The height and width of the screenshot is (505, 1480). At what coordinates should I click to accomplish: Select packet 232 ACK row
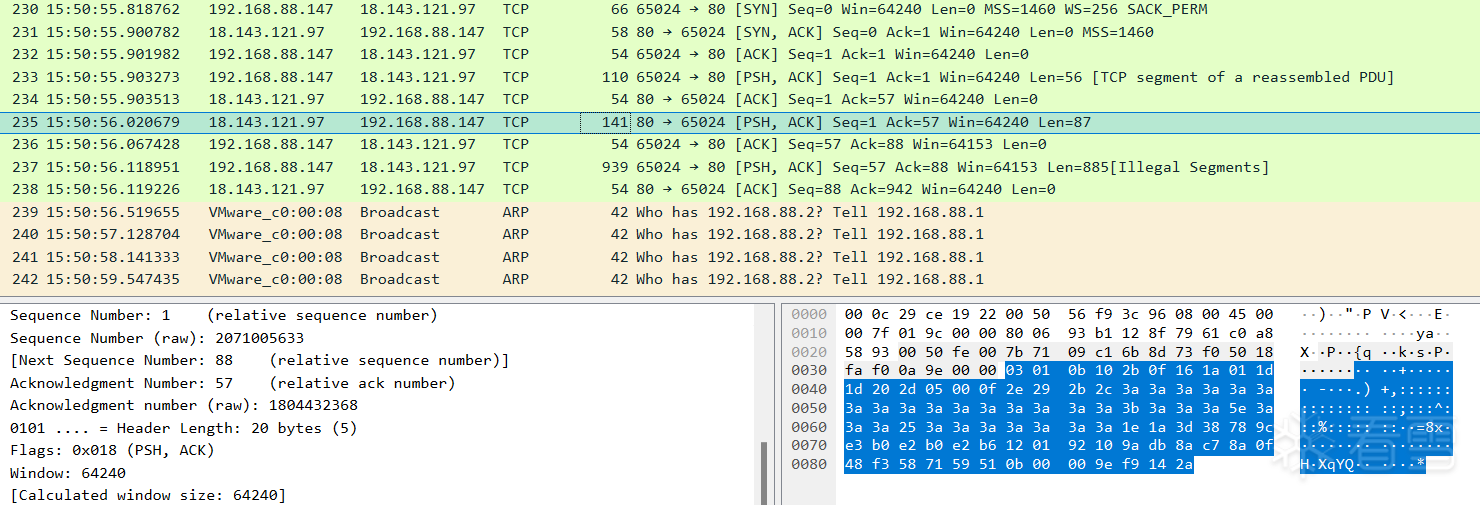pos(740,54)
